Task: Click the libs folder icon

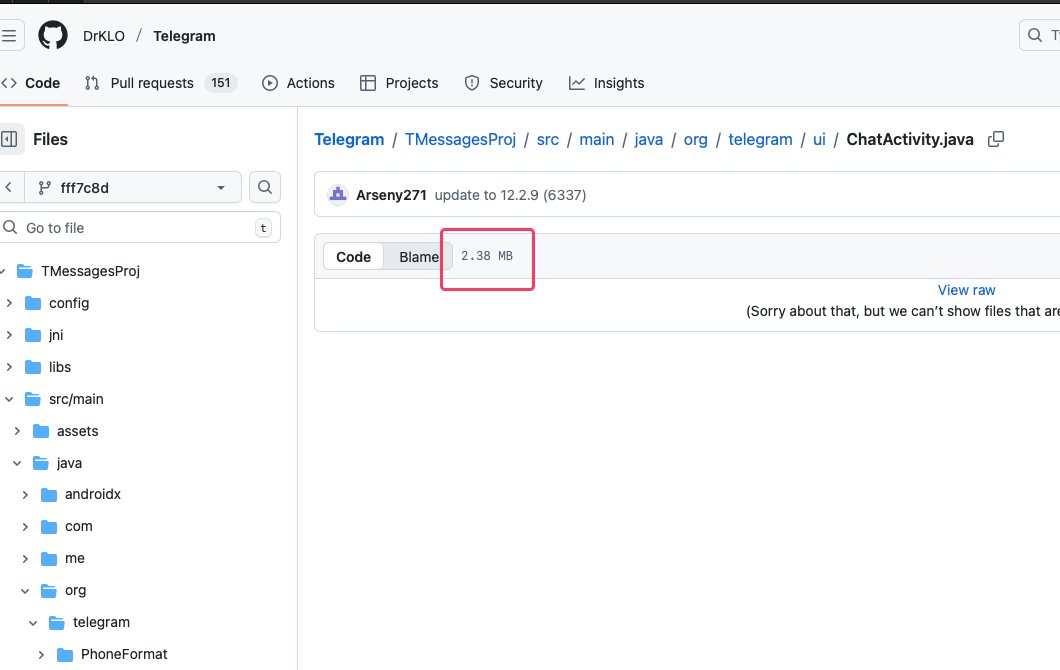Action: (33, 367)
